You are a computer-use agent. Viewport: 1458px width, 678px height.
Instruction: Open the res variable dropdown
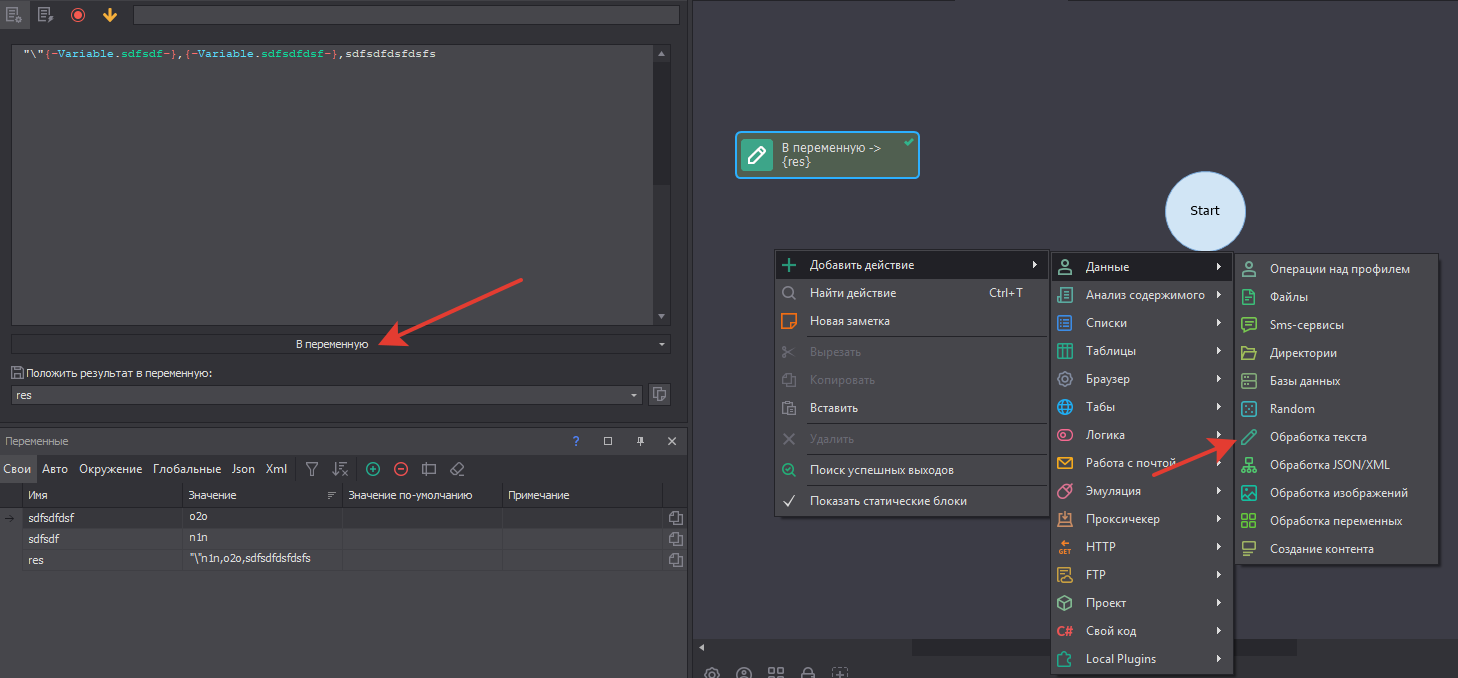tap(635, 395)
